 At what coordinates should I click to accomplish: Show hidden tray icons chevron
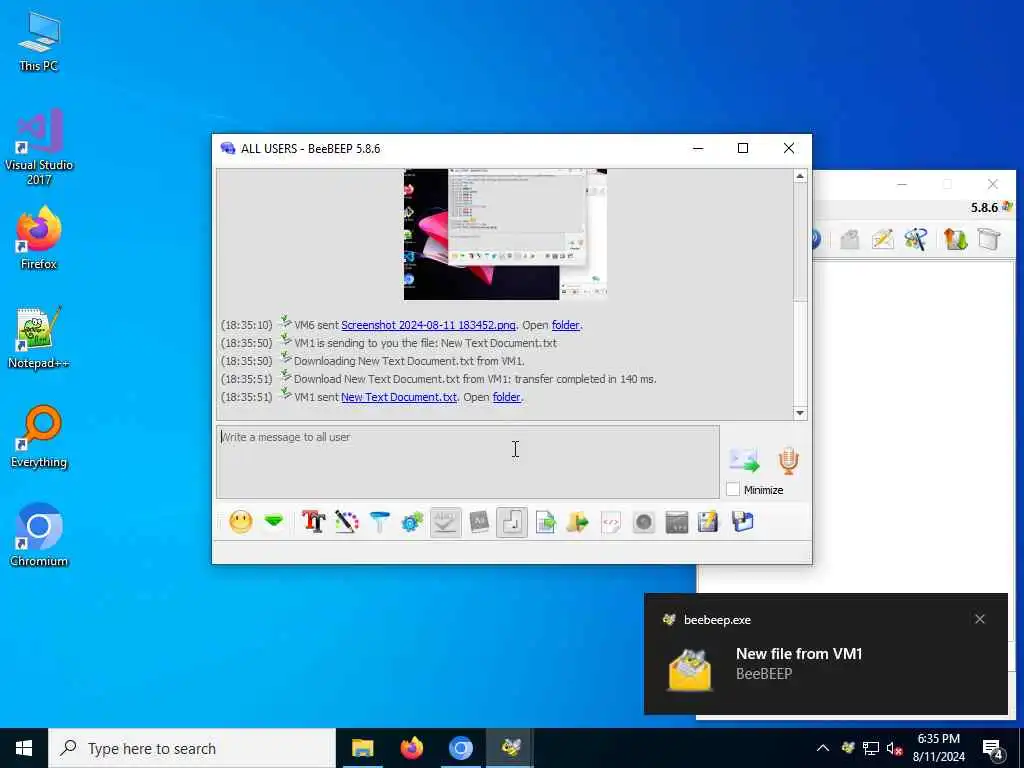823,748
